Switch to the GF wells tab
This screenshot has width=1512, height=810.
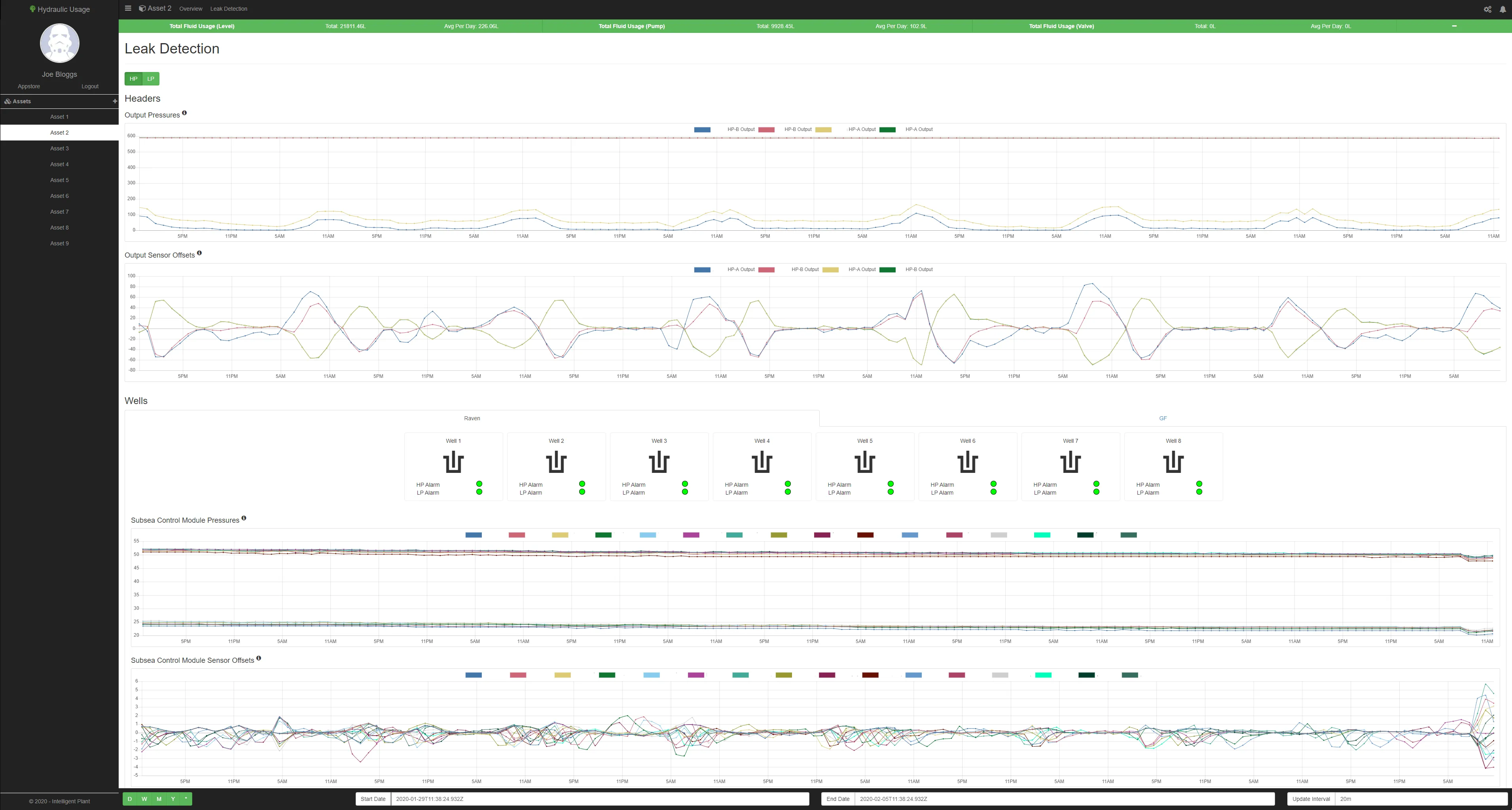pos(1162,418)
